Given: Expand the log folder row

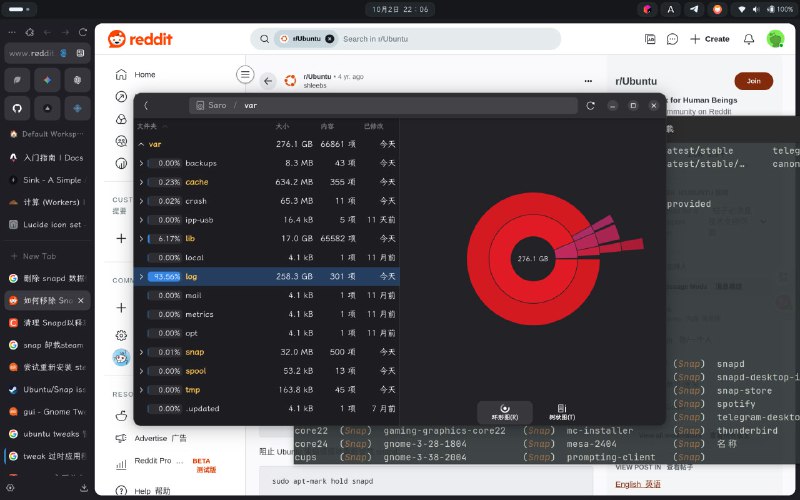Looking at the screenshot, I should click(141, 276).
